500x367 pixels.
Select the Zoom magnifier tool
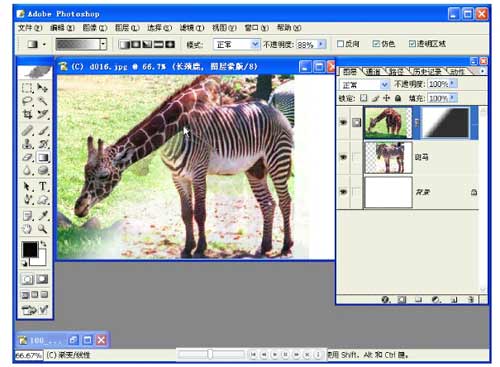[42, 229]
